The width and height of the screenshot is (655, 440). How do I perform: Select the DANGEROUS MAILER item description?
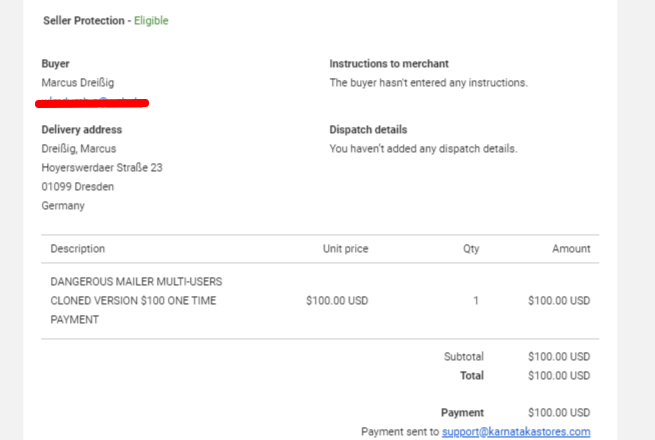[136, 300]
